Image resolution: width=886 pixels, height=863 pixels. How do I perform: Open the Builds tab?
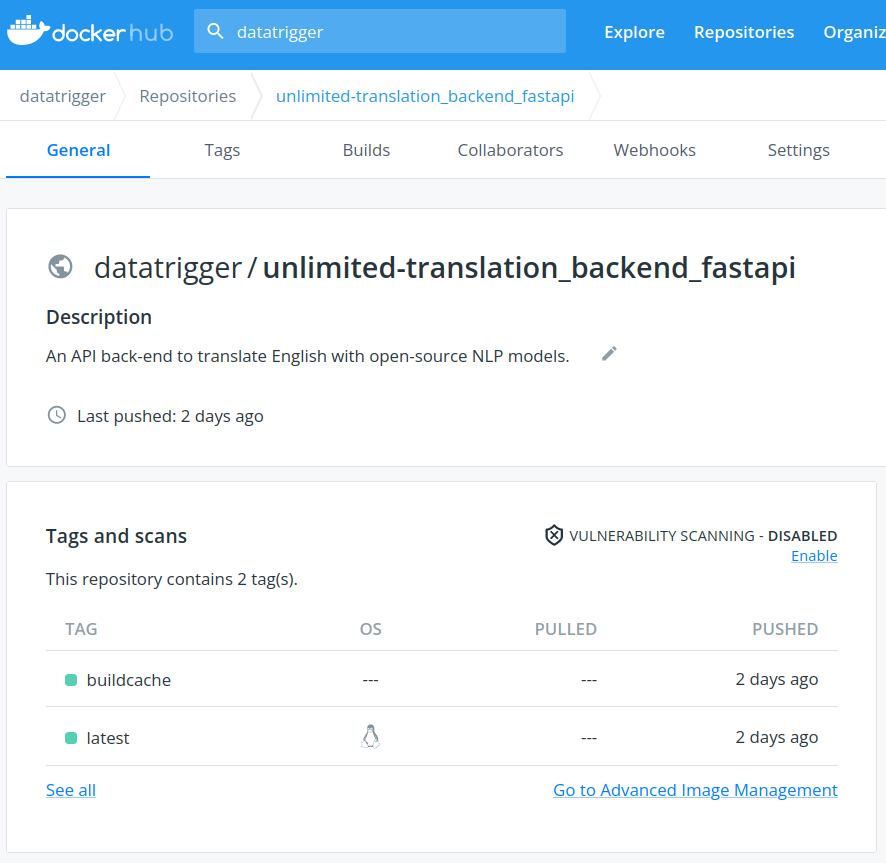tap(366, 150)
